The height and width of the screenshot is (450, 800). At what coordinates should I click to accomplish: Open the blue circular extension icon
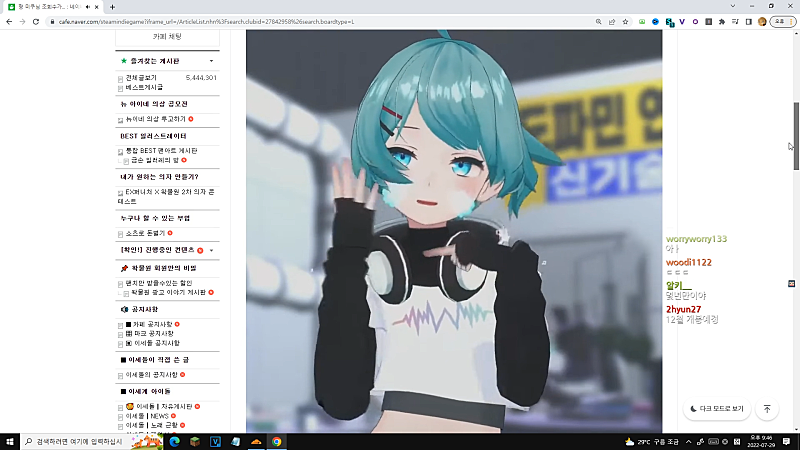tap(655, 22)
